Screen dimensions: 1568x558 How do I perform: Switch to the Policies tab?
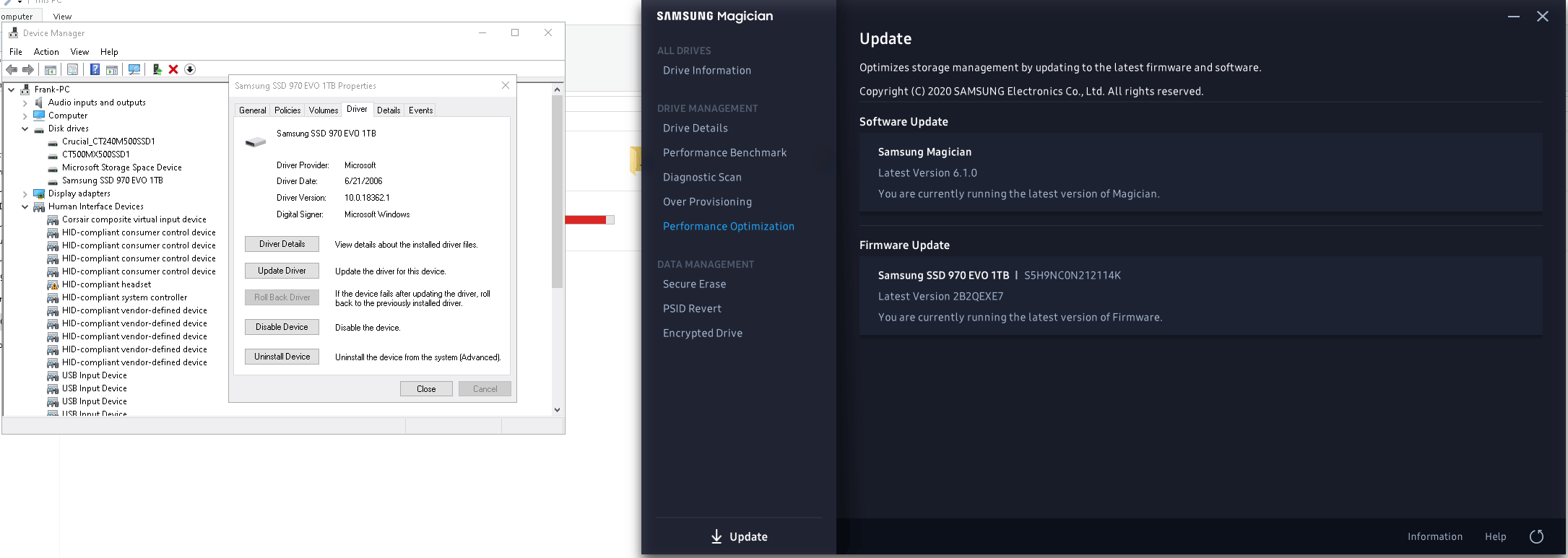click(287, 110)
